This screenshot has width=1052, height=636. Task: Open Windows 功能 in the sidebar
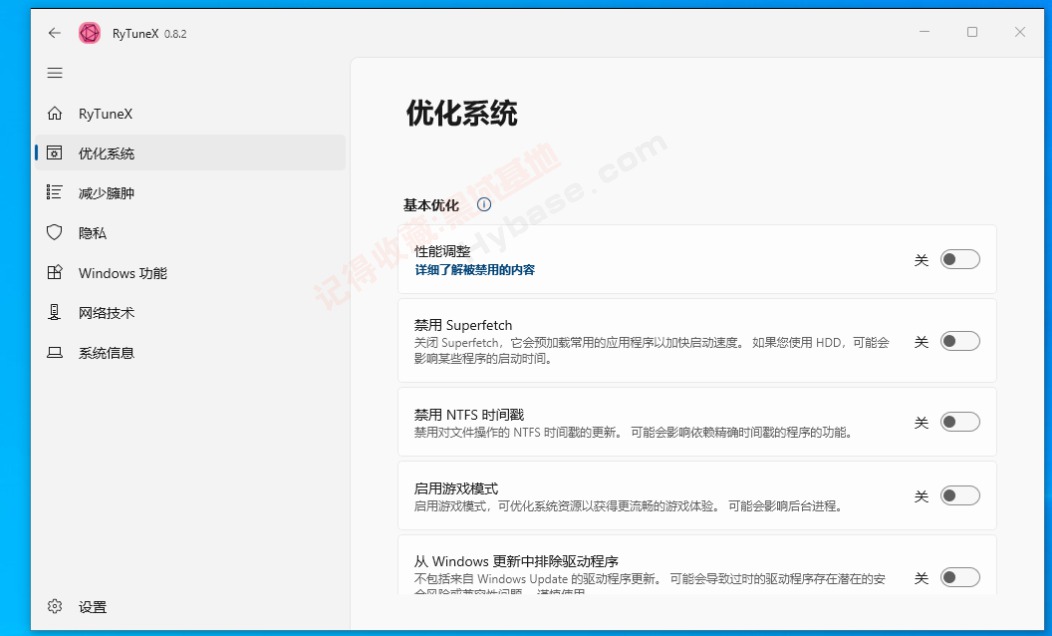191,272
